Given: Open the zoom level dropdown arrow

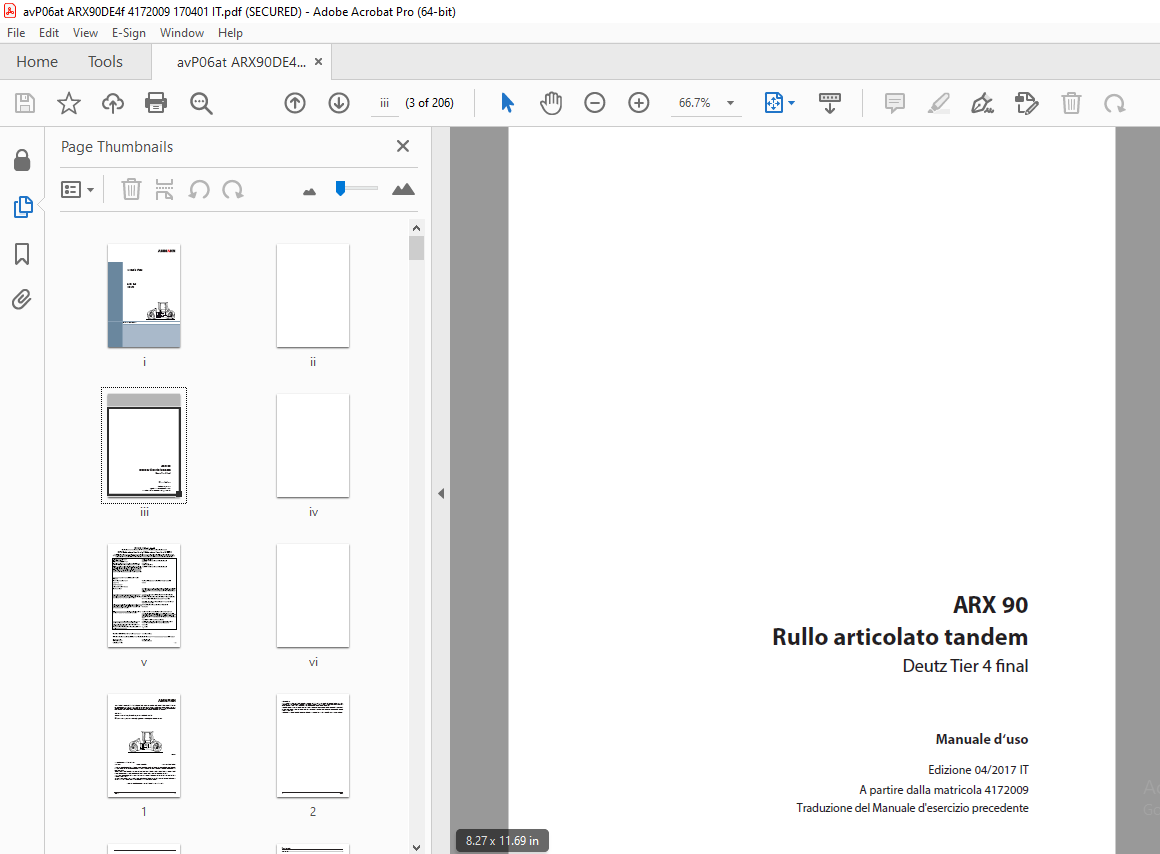Looking at the screenshot, I should [x=730, y=103].
